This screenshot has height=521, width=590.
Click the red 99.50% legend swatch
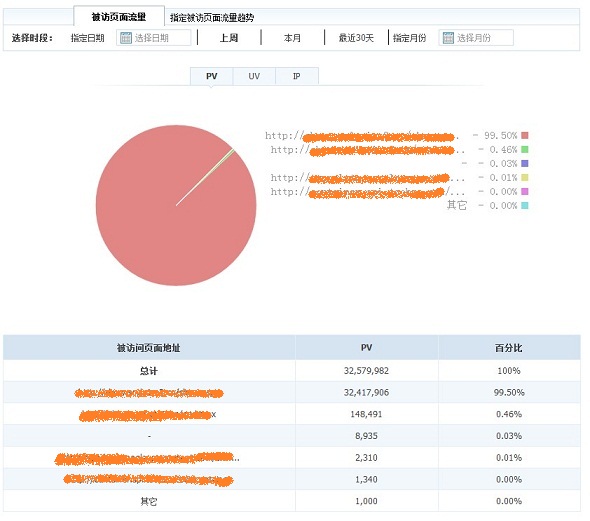click(x=525, y=135)
